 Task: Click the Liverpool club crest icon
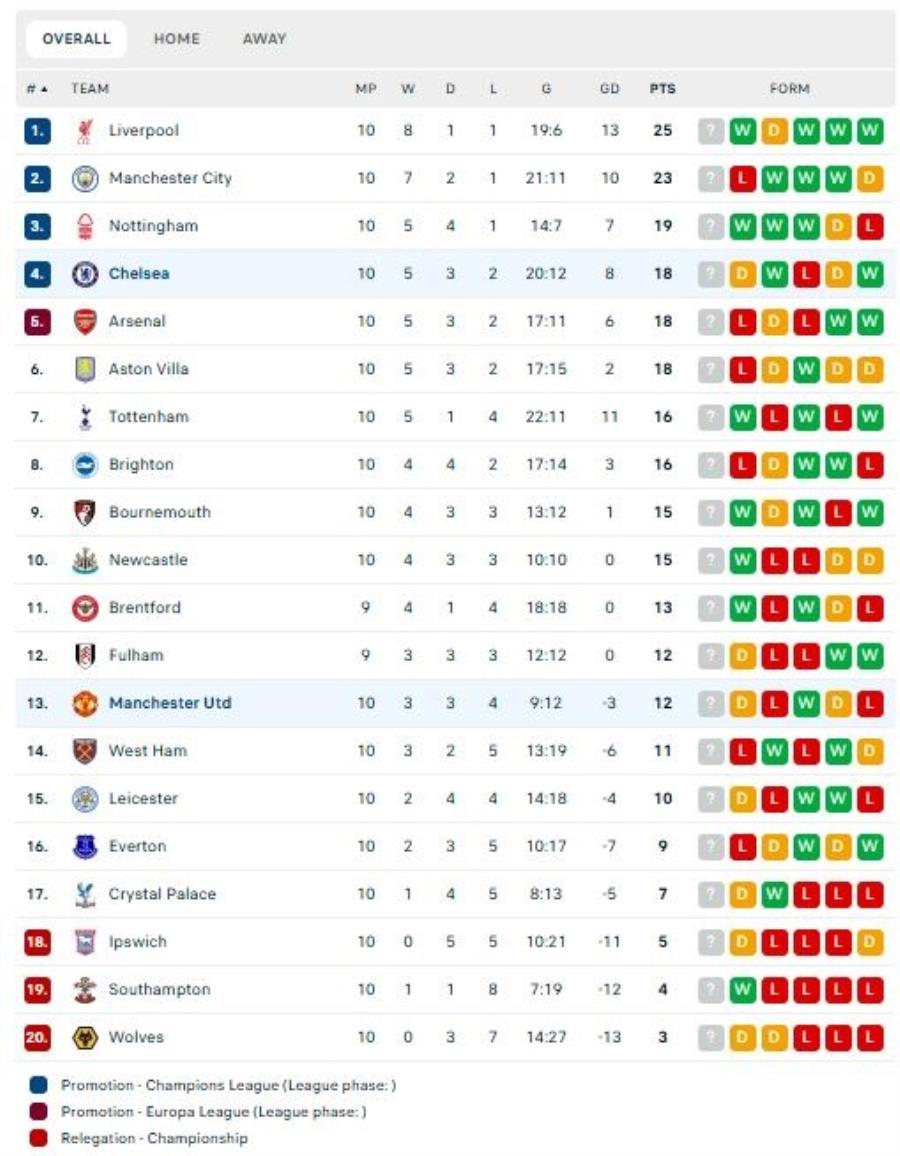point(85,131)
